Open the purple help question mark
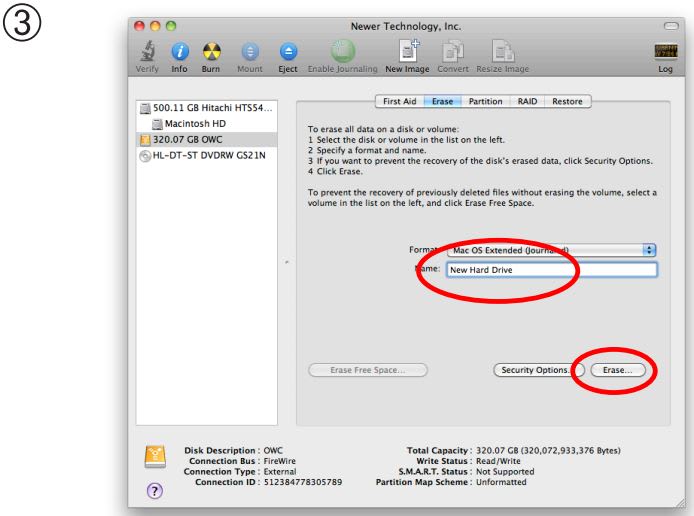 tap(154, 490)
